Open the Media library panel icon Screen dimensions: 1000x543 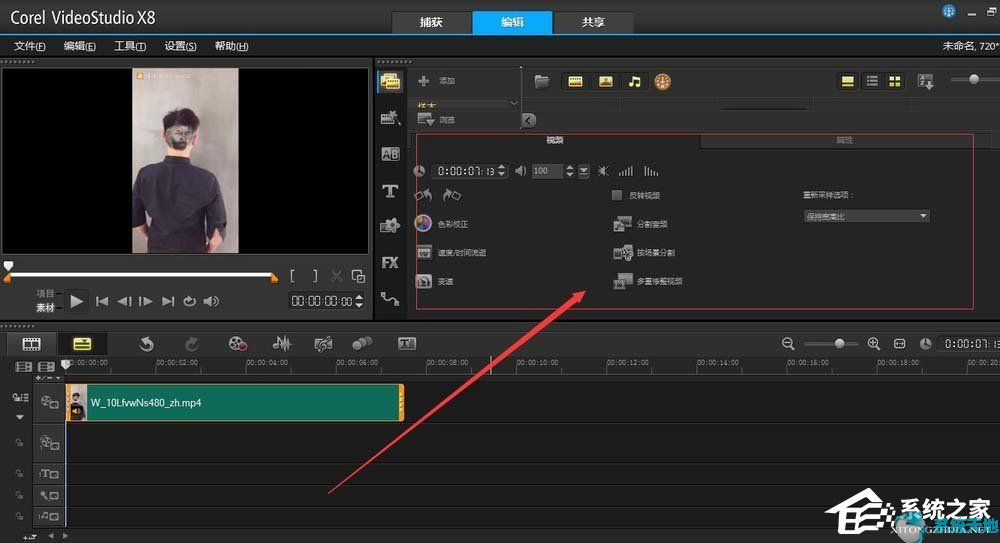coord(390,82)
